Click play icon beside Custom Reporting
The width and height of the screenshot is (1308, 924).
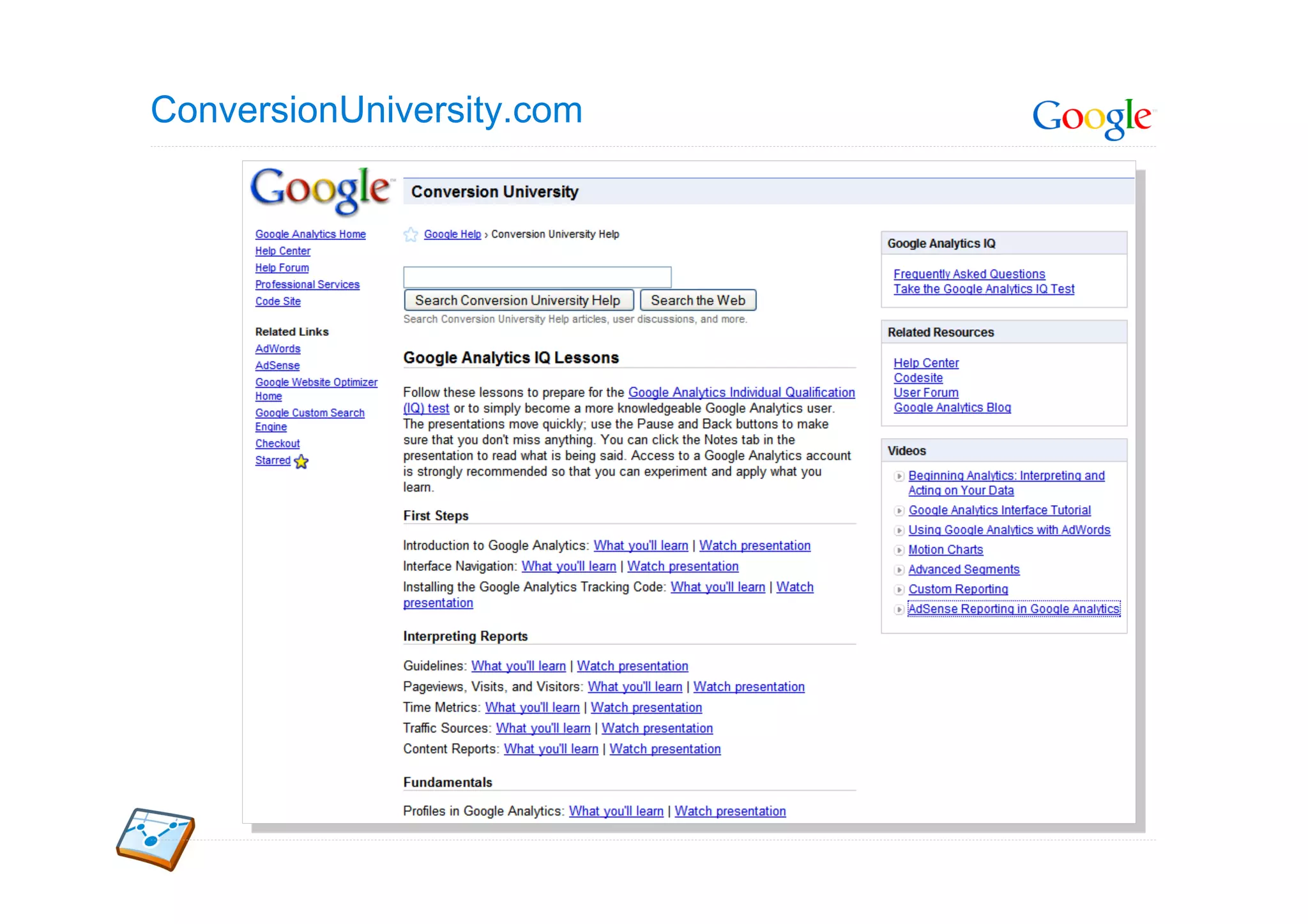[x=899, y=590]
